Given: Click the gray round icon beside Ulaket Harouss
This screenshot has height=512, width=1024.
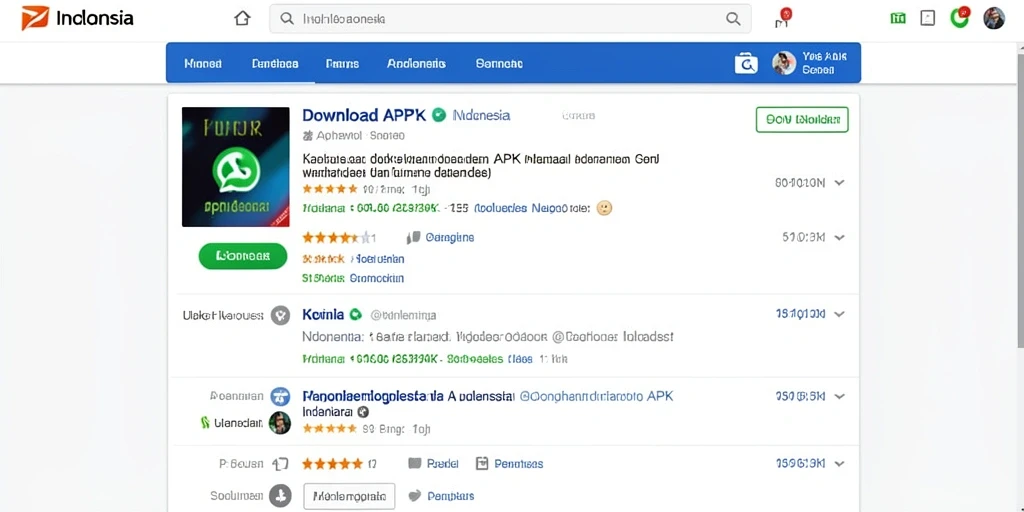Looking at the screenshot, I should coord(280,315).
